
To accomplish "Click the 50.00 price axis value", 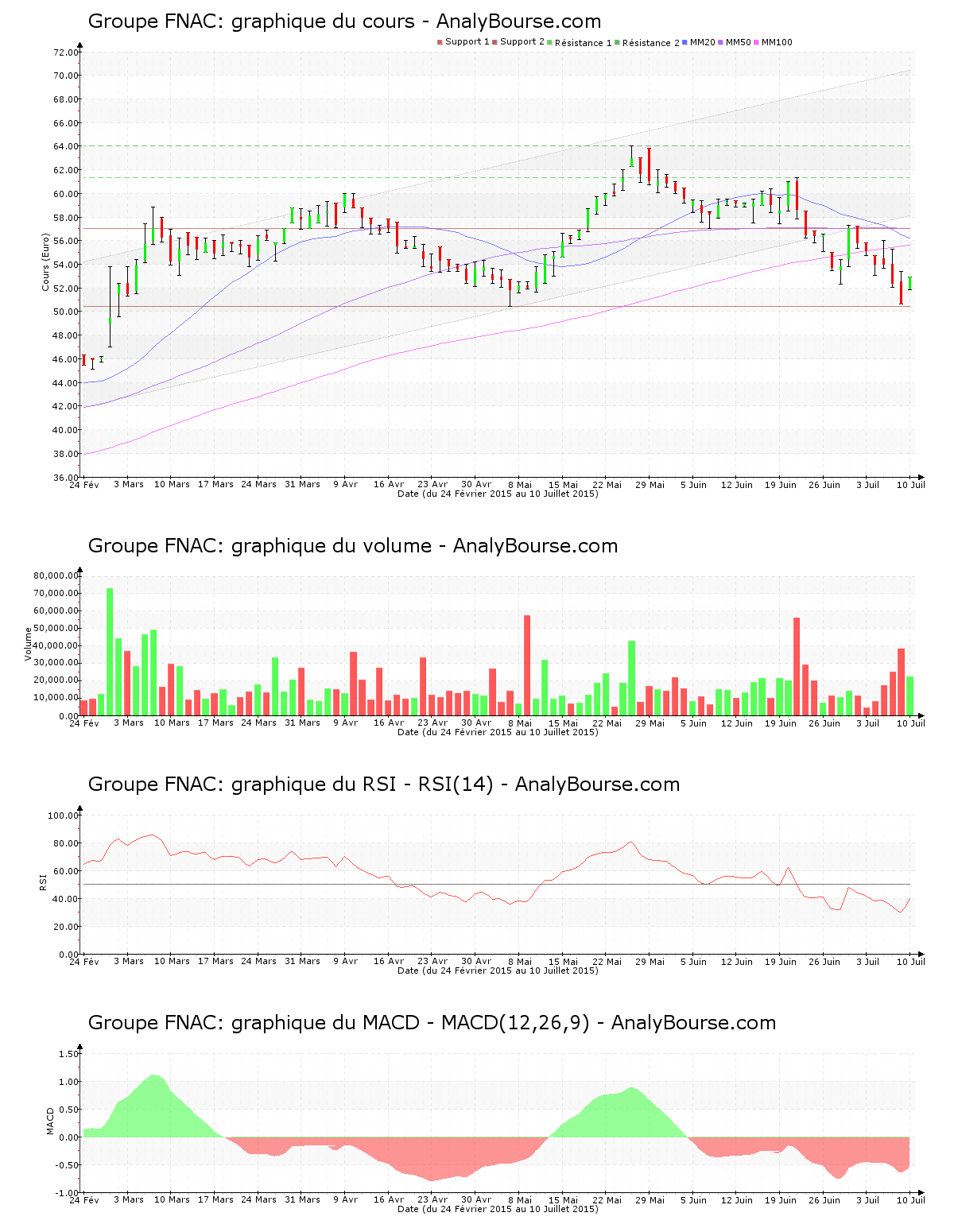I will click(x=66, y=312).
